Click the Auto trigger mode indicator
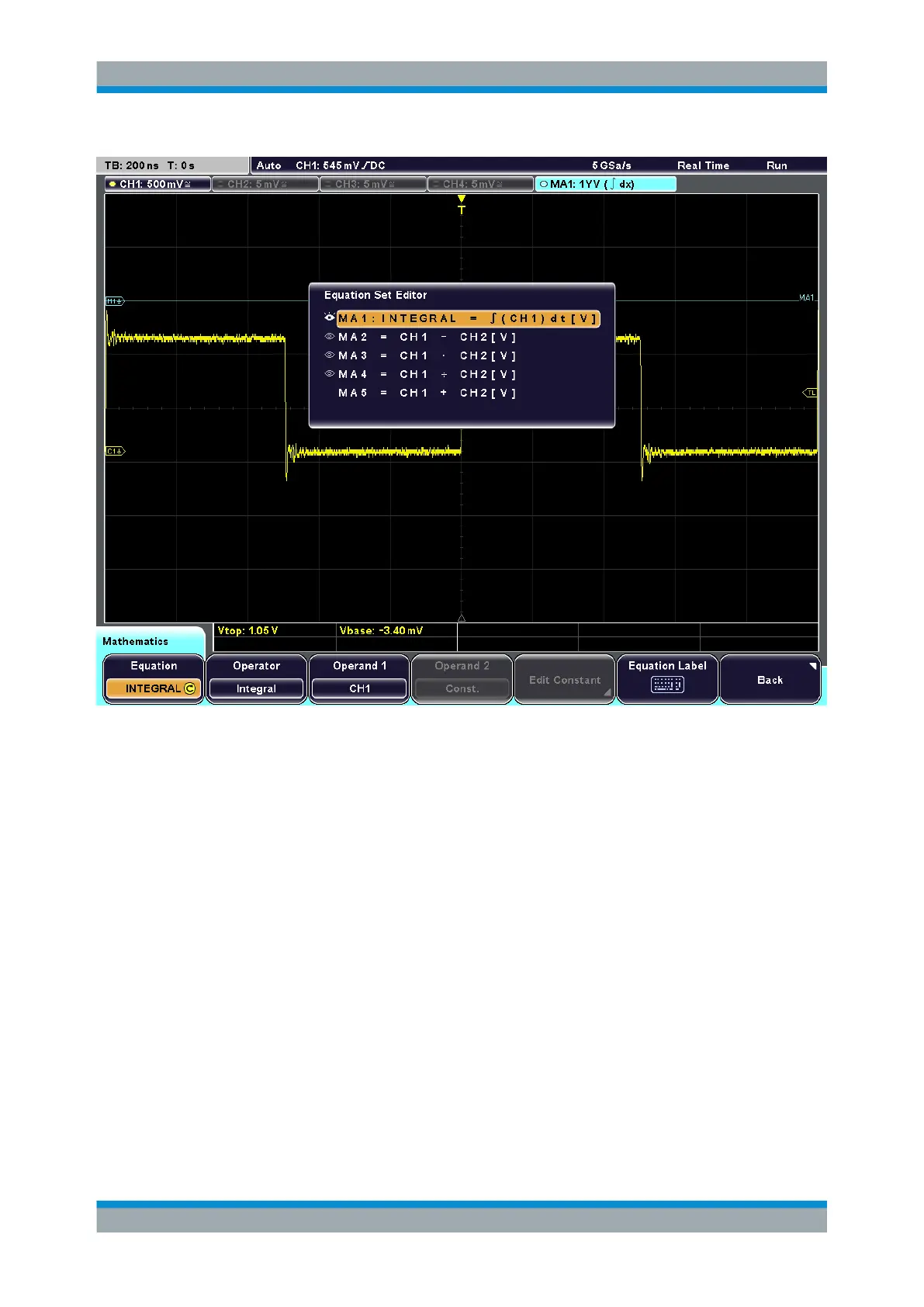 coord(268,165)
